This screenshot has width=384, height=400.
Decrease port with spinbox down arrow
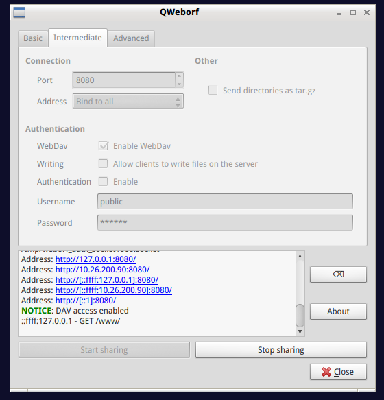[x=179, y=84]
